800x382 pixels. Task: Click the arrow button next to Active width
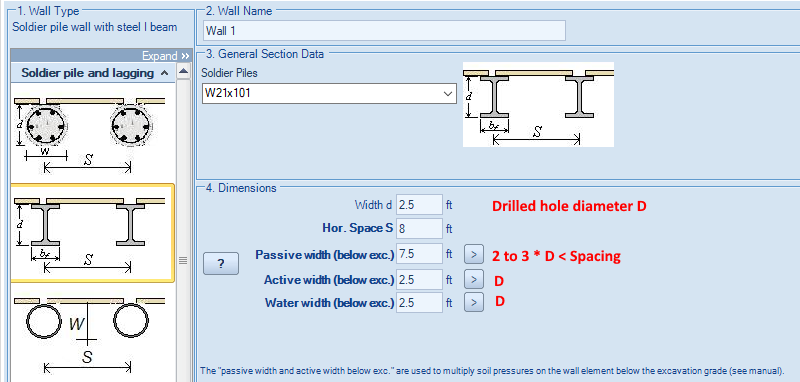pos(473,279)
